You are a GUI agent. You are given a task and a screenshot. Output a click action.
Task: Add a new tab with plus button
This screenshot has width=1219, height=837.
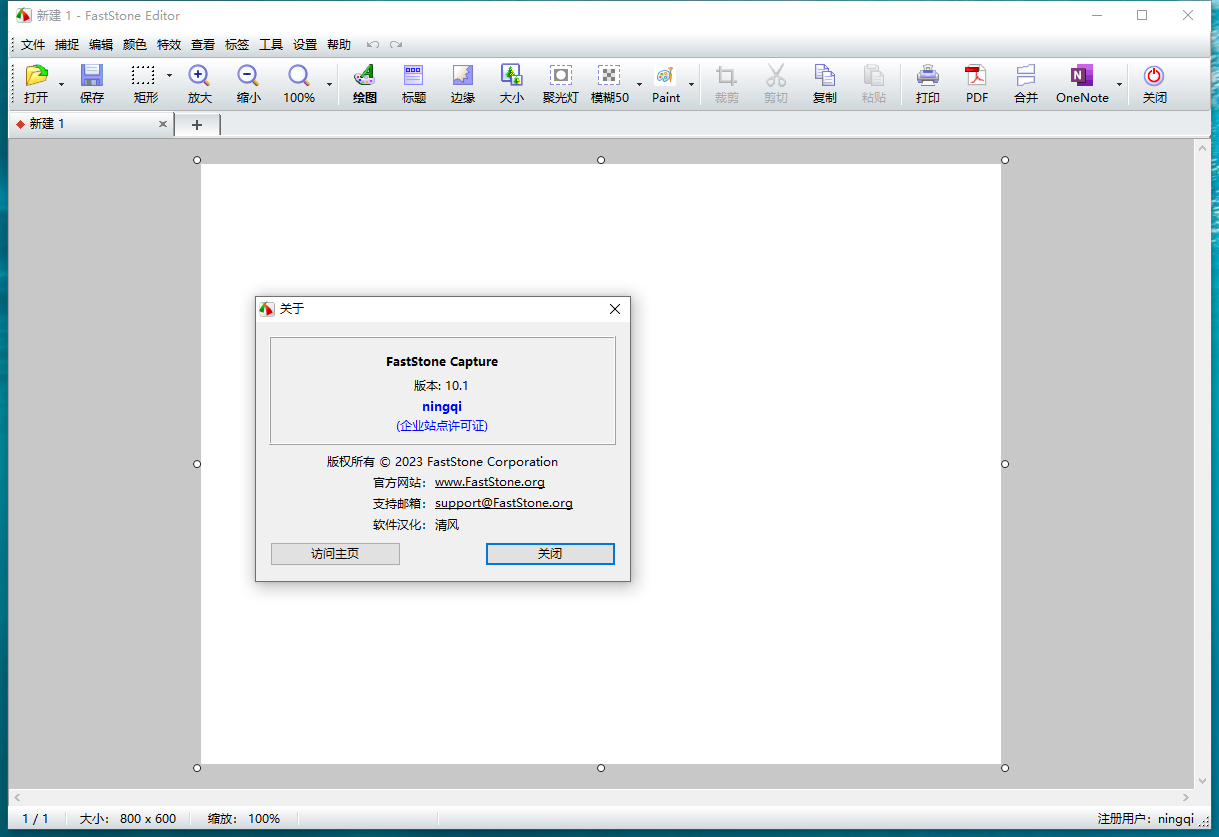point(197,125)
